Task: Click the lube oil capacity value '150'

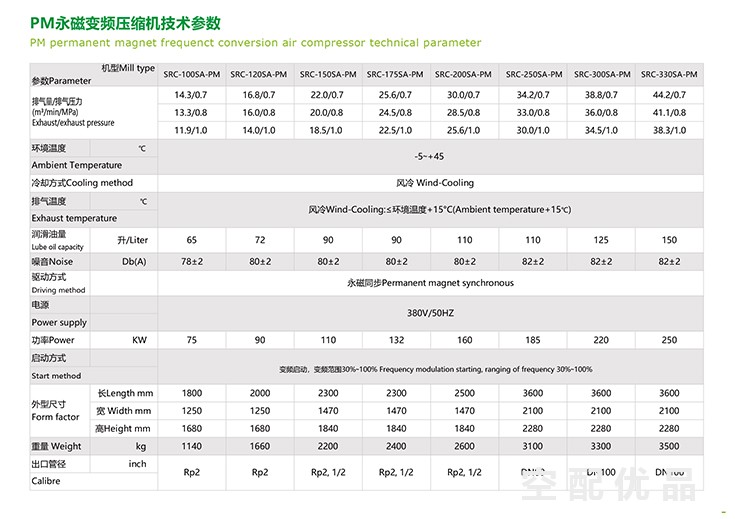Action: point(669,240)
